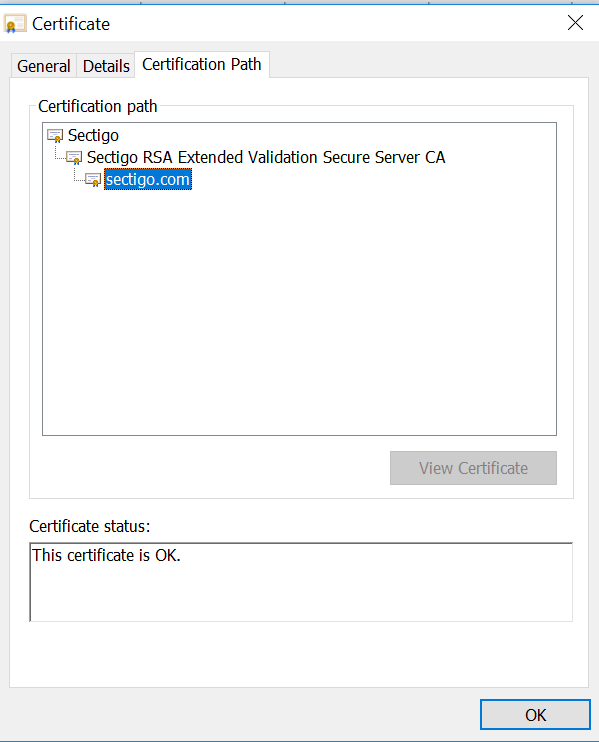The height and width of the screenshot is (742, 599).
Task: Select the Sectigo root entry in tree
Action: 93,135
